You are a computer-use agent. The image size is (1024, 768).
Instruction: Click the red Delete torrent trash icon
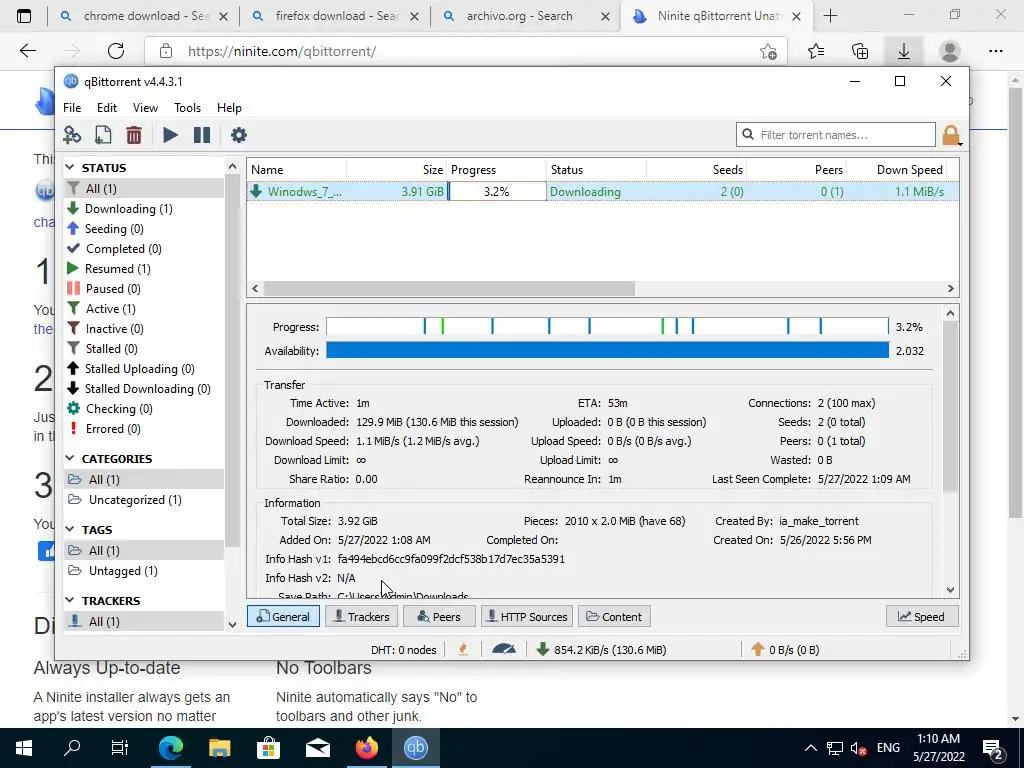click(x=134, y=135)
